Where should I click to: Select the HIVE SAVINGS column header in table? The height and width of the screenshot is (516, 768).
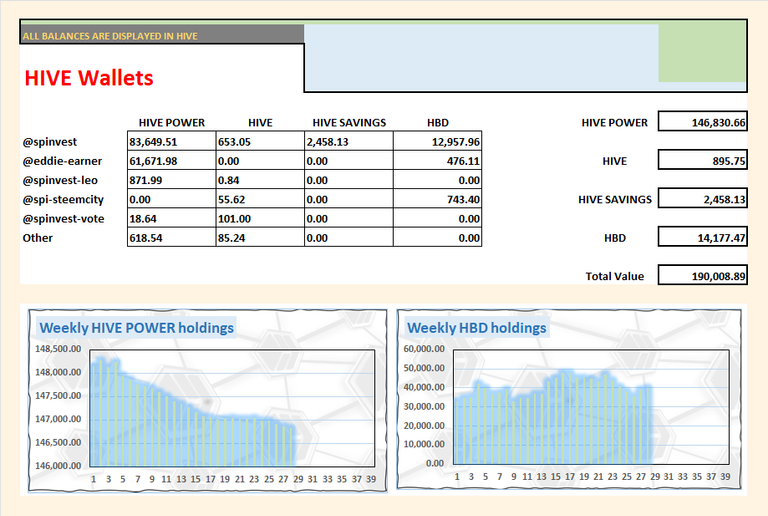tap(349, 122)
